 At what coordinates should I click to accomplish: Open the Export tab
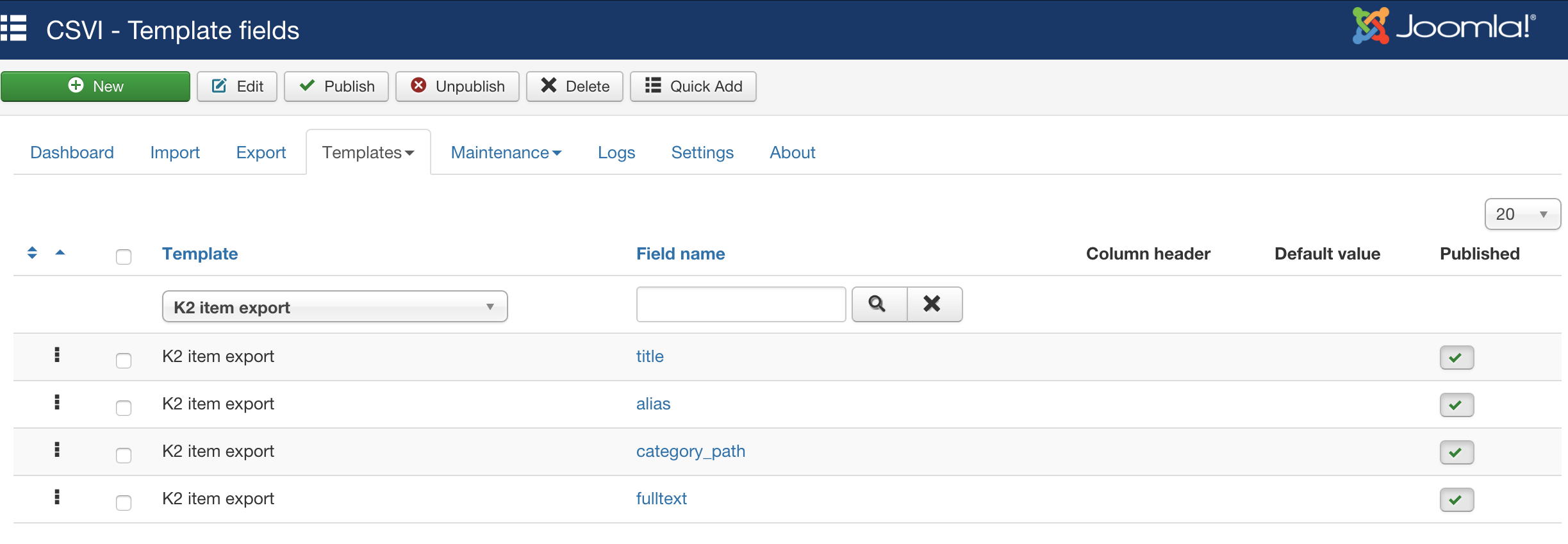tap(261, 152)
